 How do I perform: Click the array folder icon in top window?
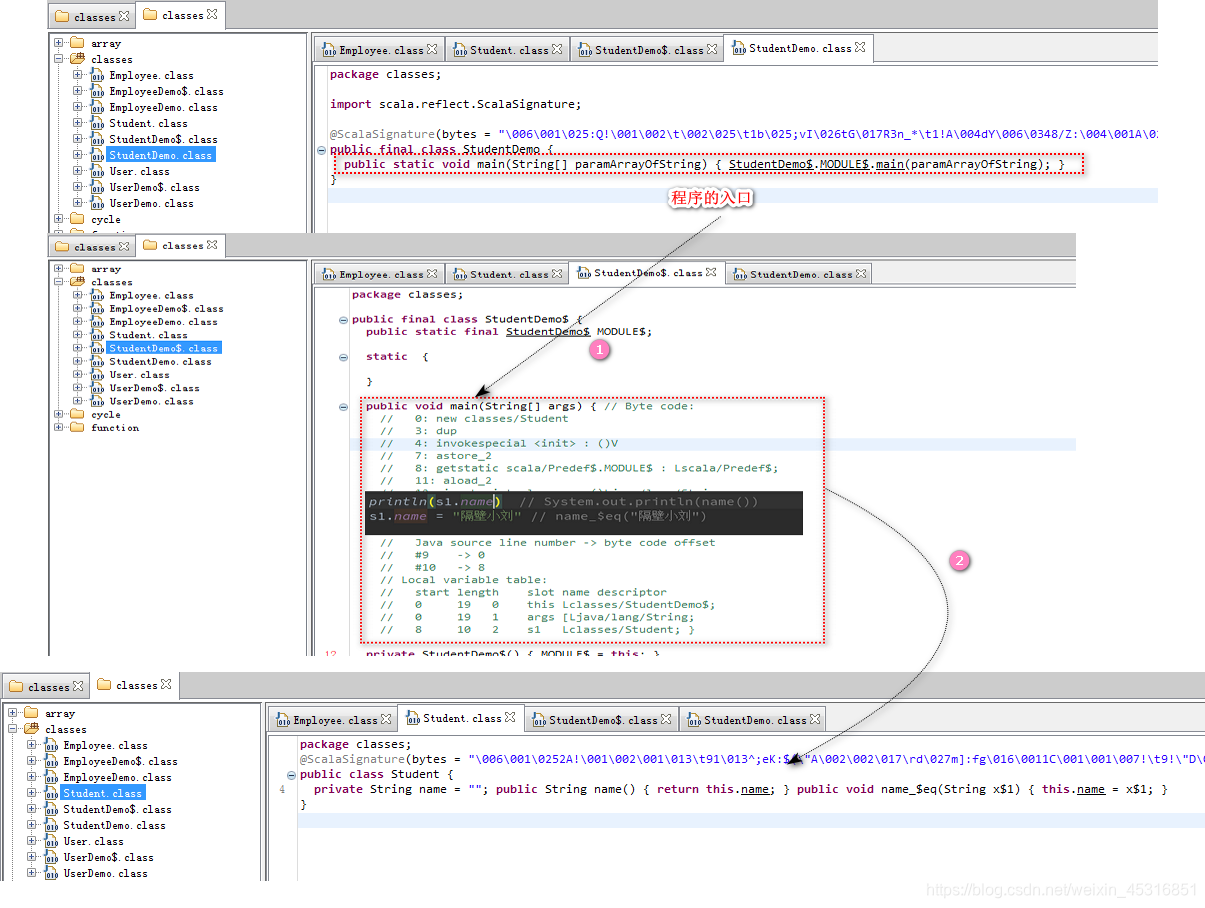(x=77, y=43)
